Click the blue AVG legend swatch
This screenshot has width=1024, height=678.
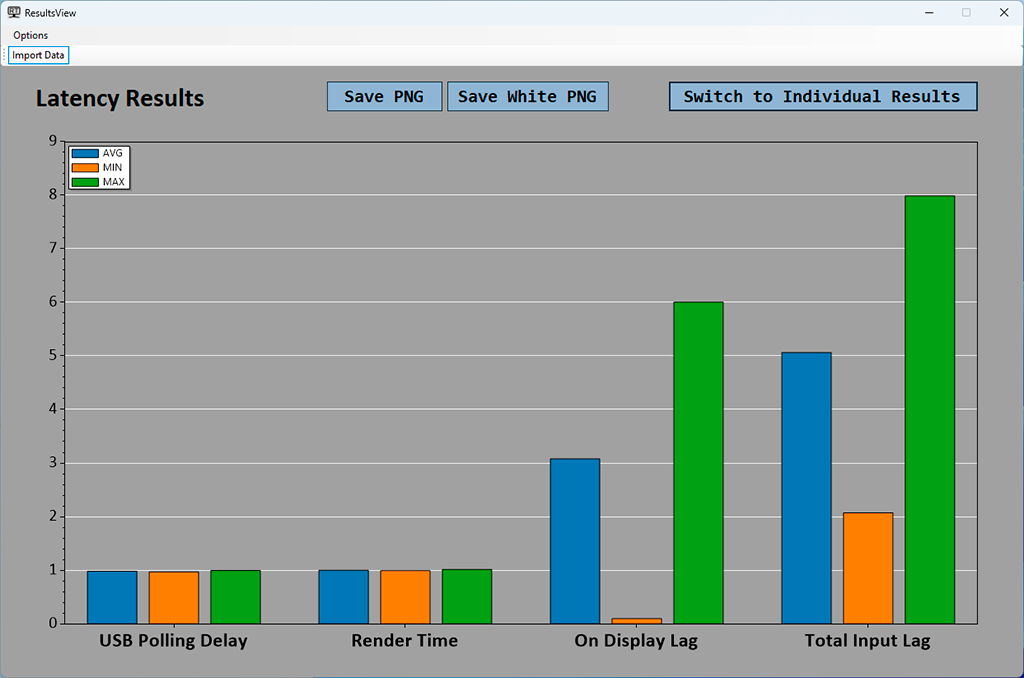pos(85,153)
